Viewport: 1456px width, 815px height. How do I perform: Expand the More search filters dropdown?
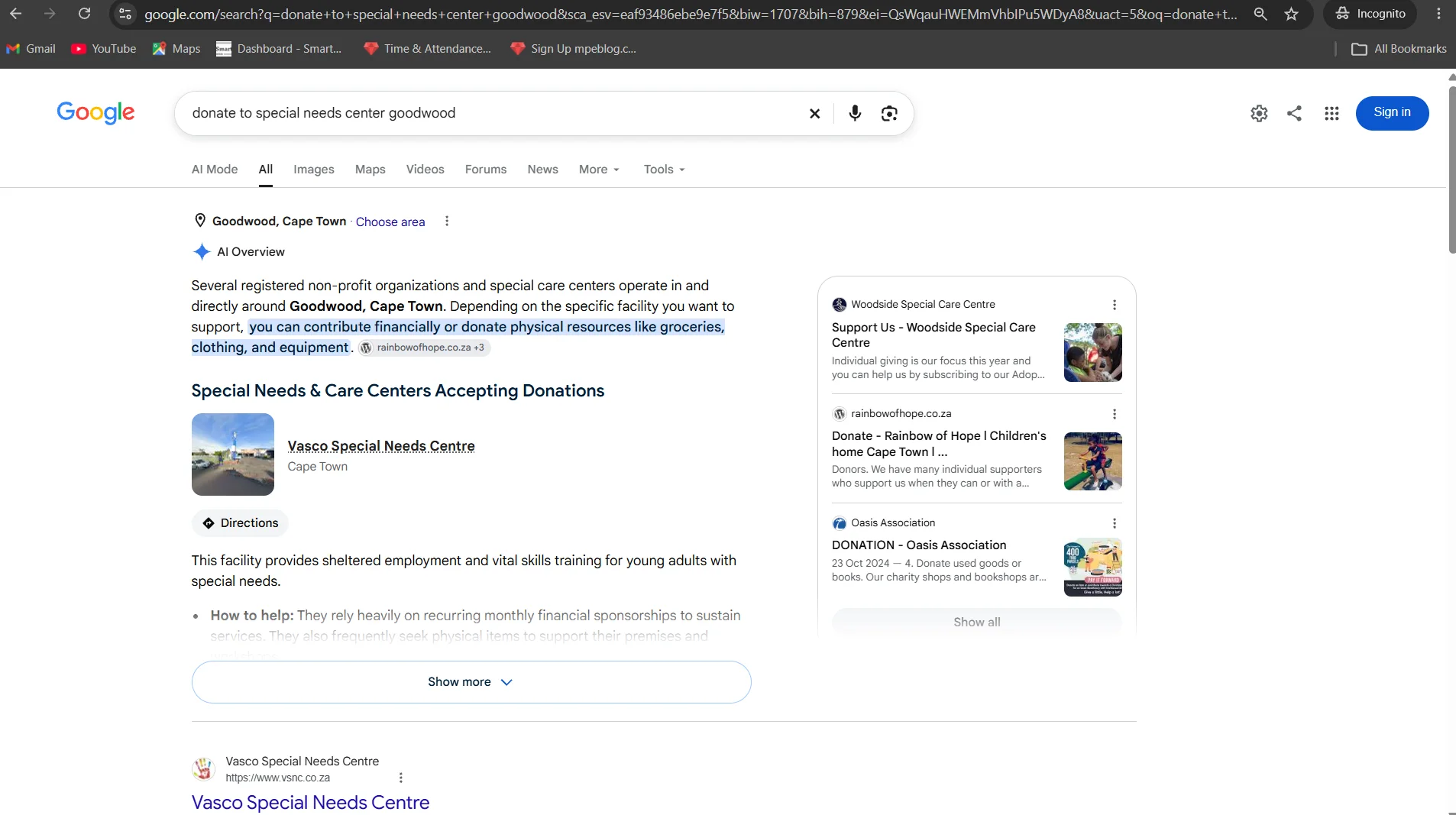click(x=599, y=170)
